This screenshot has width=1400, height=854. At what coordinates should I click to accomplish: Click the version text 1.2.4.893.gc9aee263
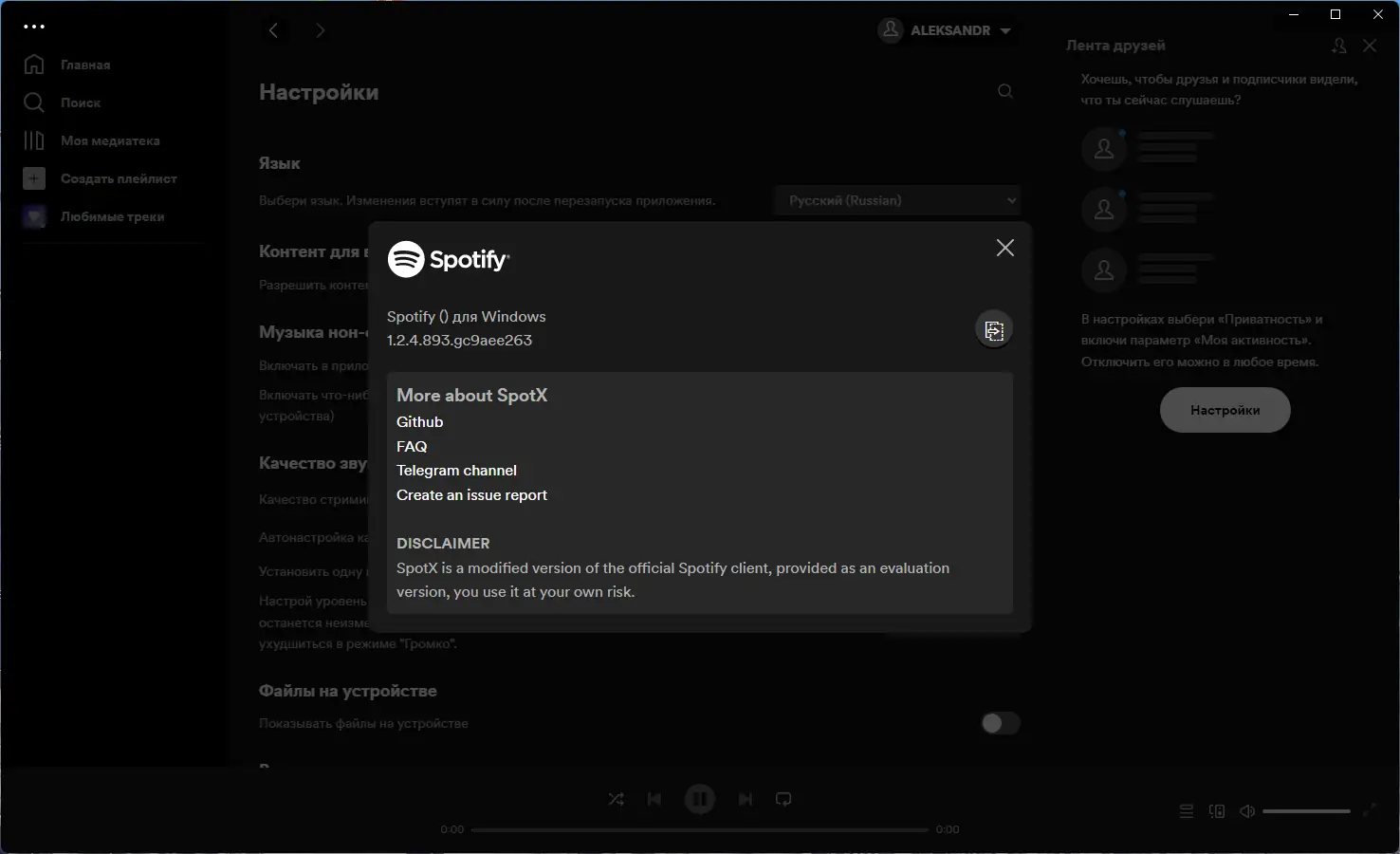tap(459, 341)
